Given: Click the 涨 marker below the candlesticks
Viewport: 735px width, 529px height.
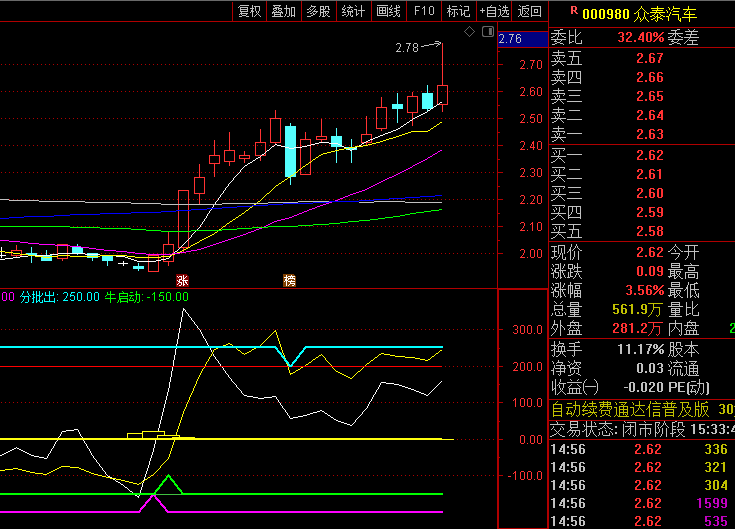Looking at the screenshot, I should pyautogui.click(x=182, y=280).
